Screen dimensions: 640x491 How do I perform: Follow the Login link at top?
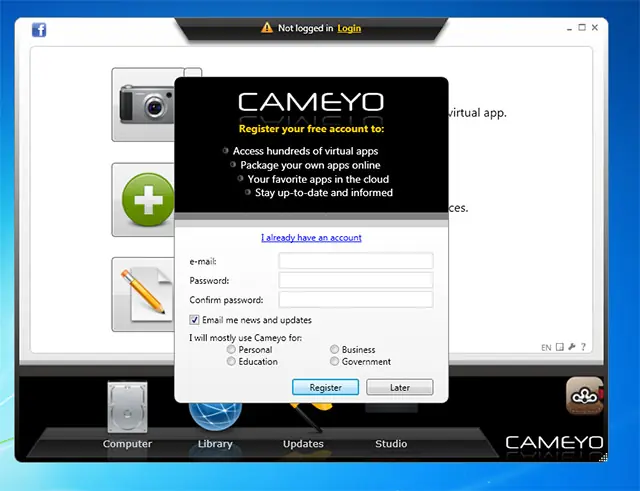349,28
